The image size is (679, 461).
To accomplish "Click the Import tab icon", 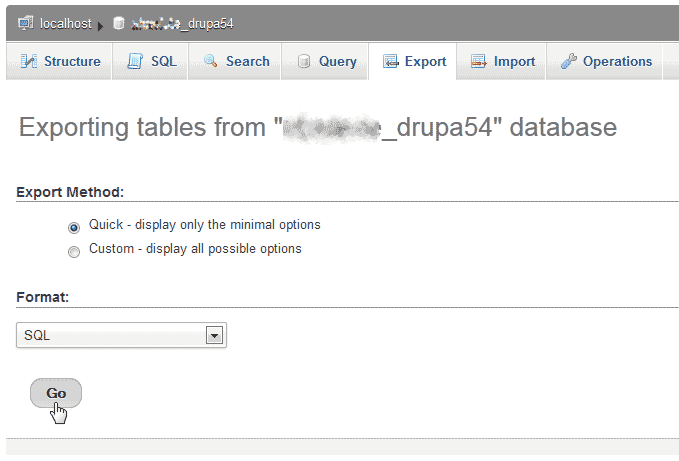I will (x=479, y=62).
